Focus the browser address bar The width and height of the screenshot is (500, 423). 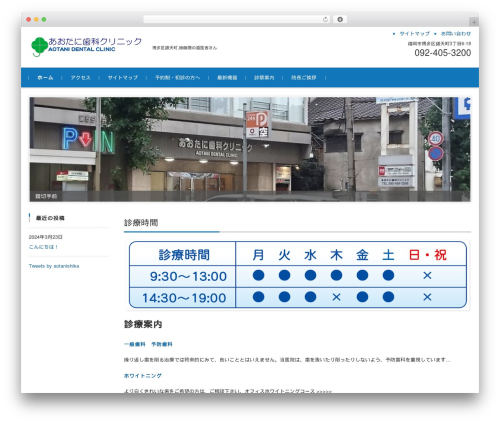pos(237,19)
